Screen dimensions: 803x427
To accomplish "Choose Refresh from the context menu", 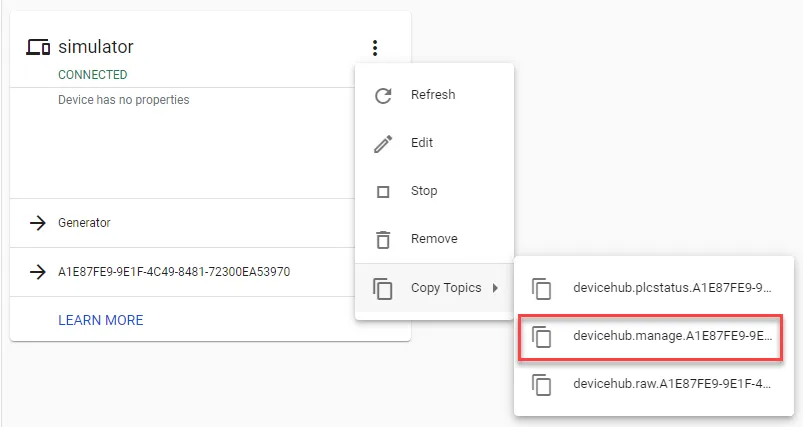I will (x=434, y=95).
